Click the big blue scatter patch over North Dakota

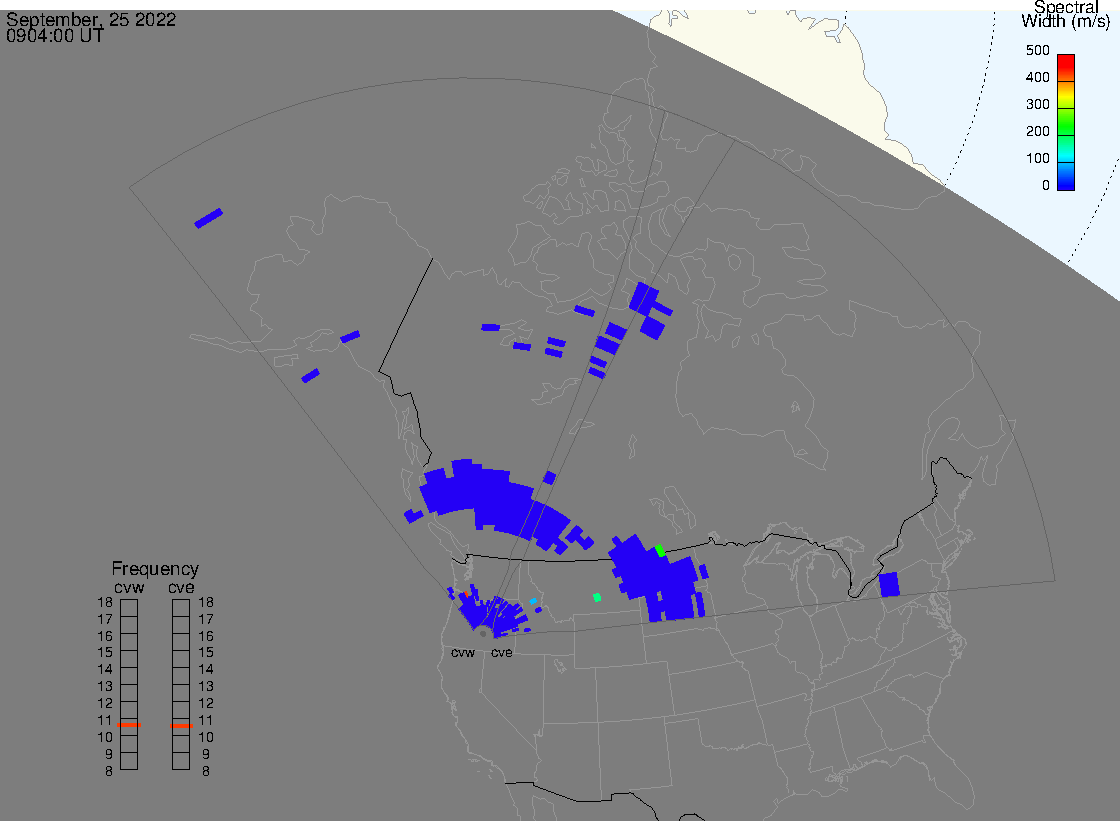(654, 579)
